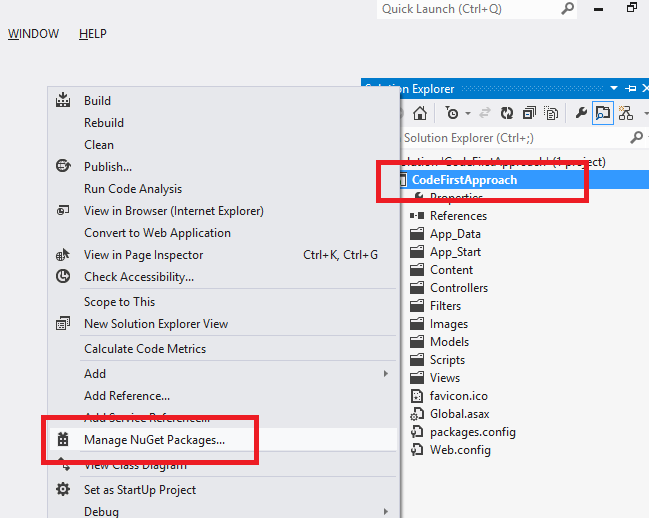The image size is (649, 518).
Task: Select the Controllers folder in the tree
Action: tap(459, 288)
